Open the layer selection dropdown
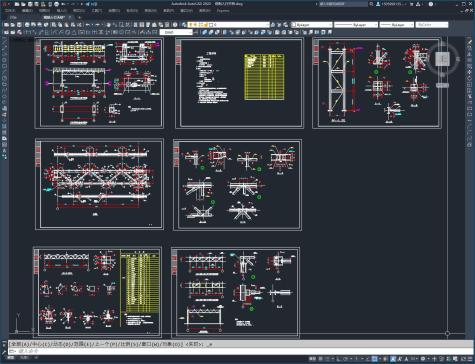The width and height of the screenshot is (475, 364). [x=228, y=25]
